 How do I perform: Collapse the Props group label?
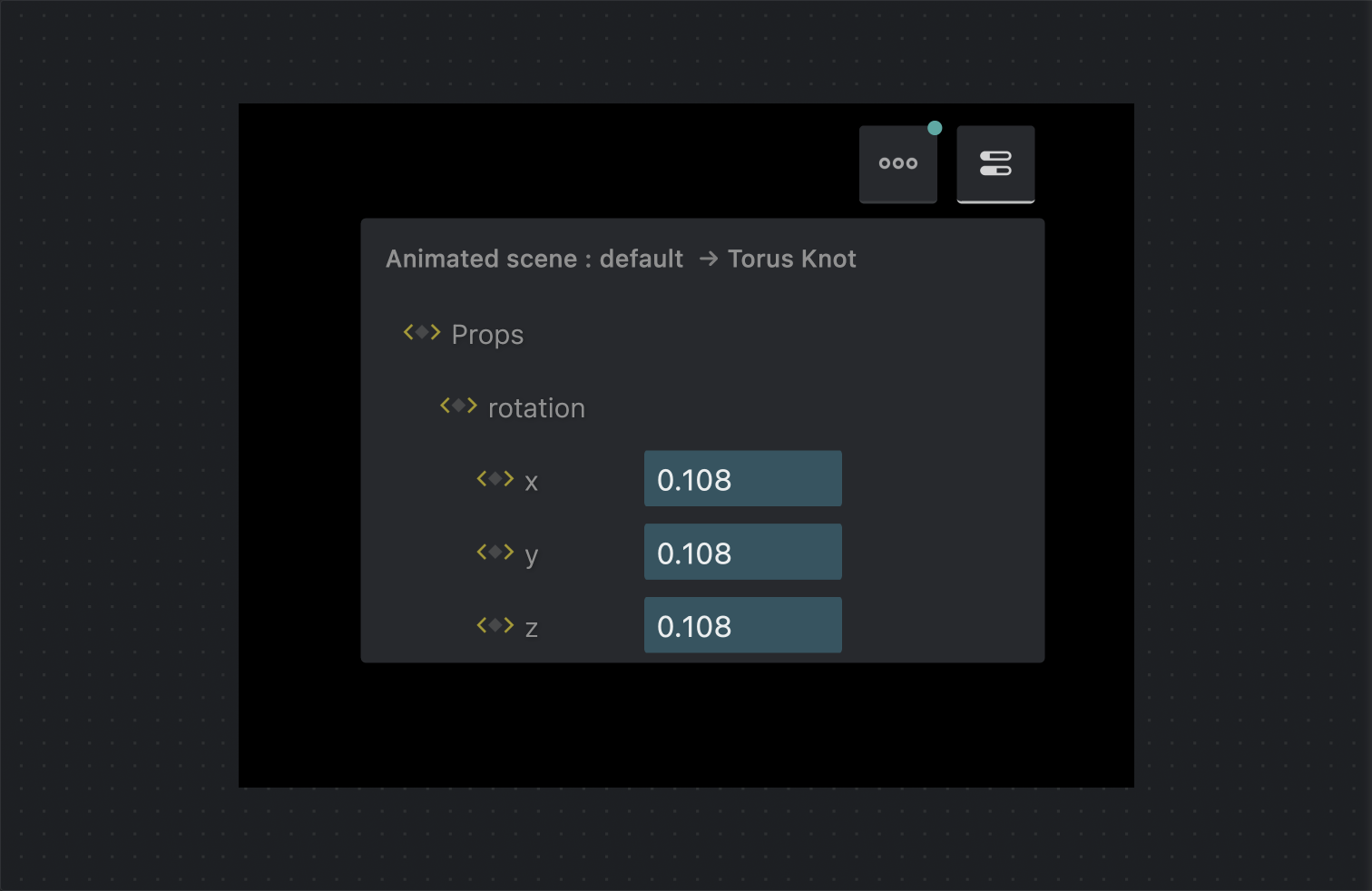point(487,335)
